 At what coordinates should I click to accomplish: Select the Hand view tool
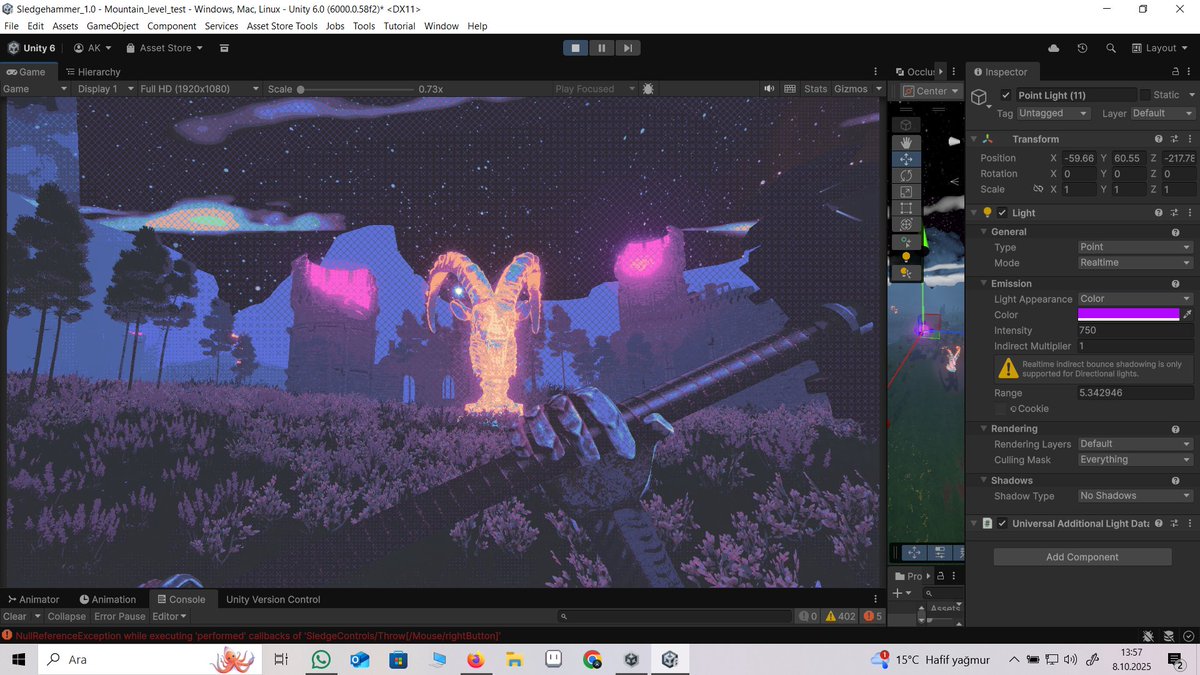(x=906, y=143)
